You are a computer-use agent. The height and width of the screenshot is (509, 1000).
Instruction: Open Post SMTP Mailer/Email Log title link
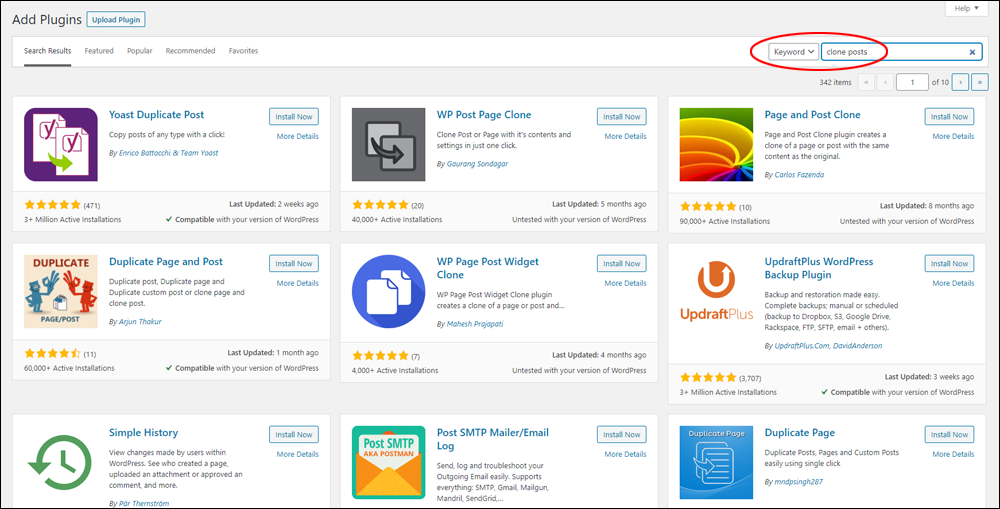(493, 439)
